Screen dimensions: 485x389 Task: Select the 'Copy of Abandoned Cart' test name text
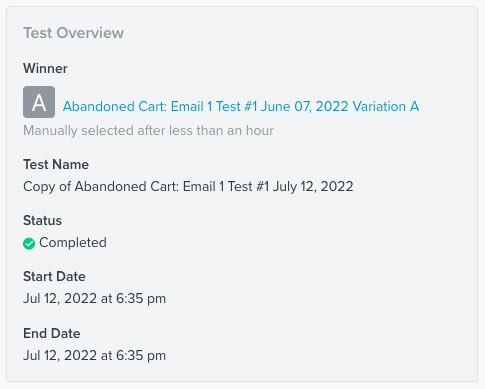[x=188, y=186]
